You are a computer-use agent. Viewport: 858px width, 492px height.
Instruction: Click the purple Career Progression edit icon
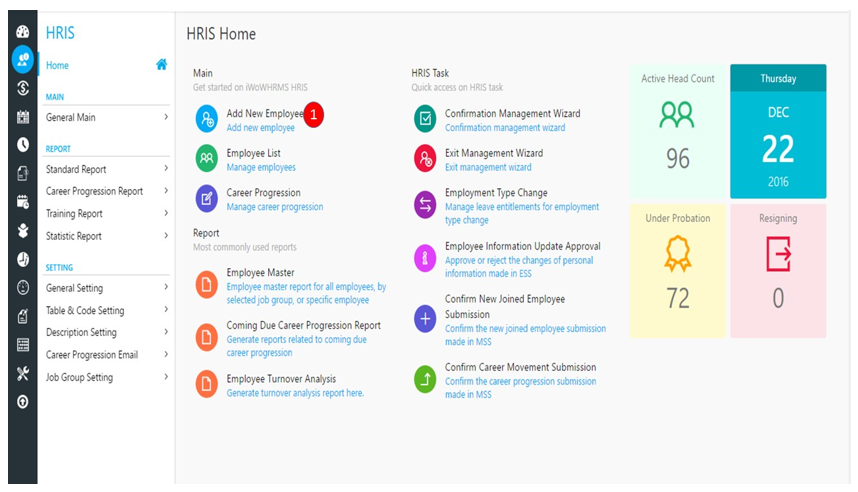coord(207,198)
